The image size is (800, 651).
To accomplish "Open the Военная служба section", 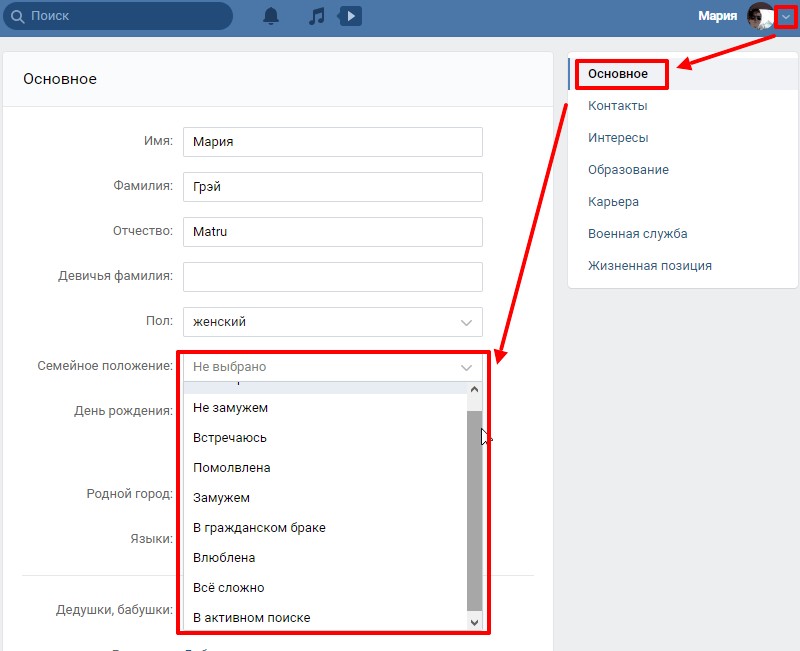I will point(637,234).
